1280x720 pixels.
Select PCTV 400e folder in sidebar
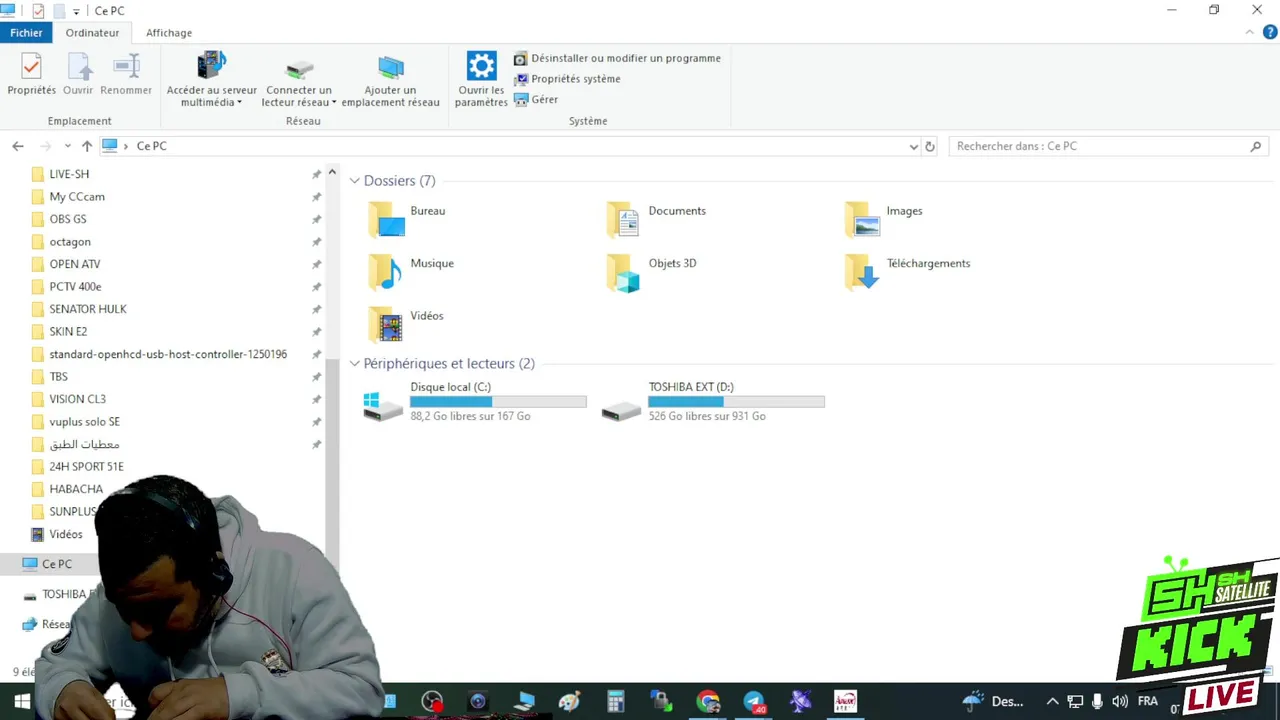click(x=75, y=287)
